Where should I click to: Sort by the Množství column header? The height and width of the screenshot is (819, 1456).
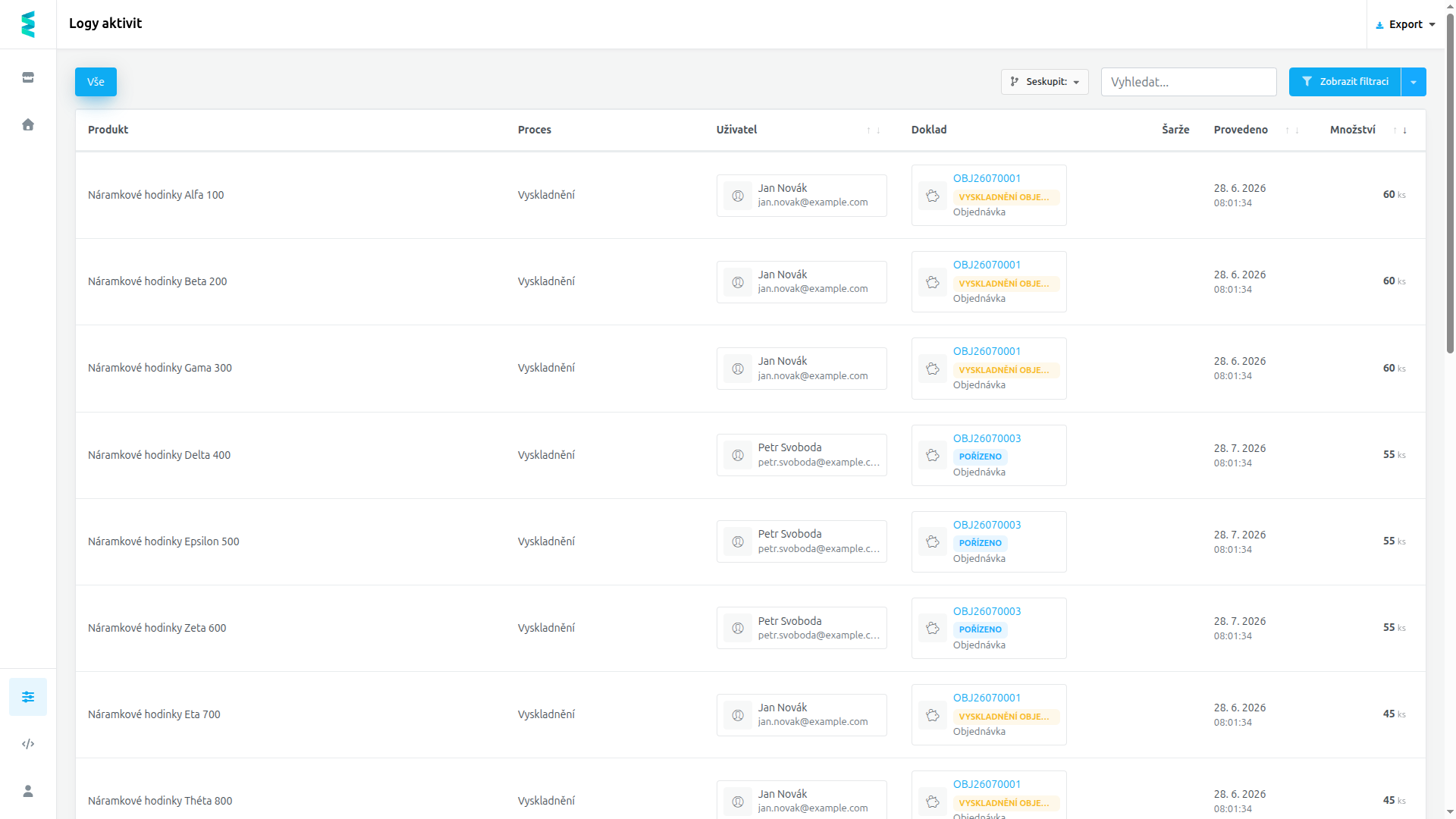tap(1352, 130)
